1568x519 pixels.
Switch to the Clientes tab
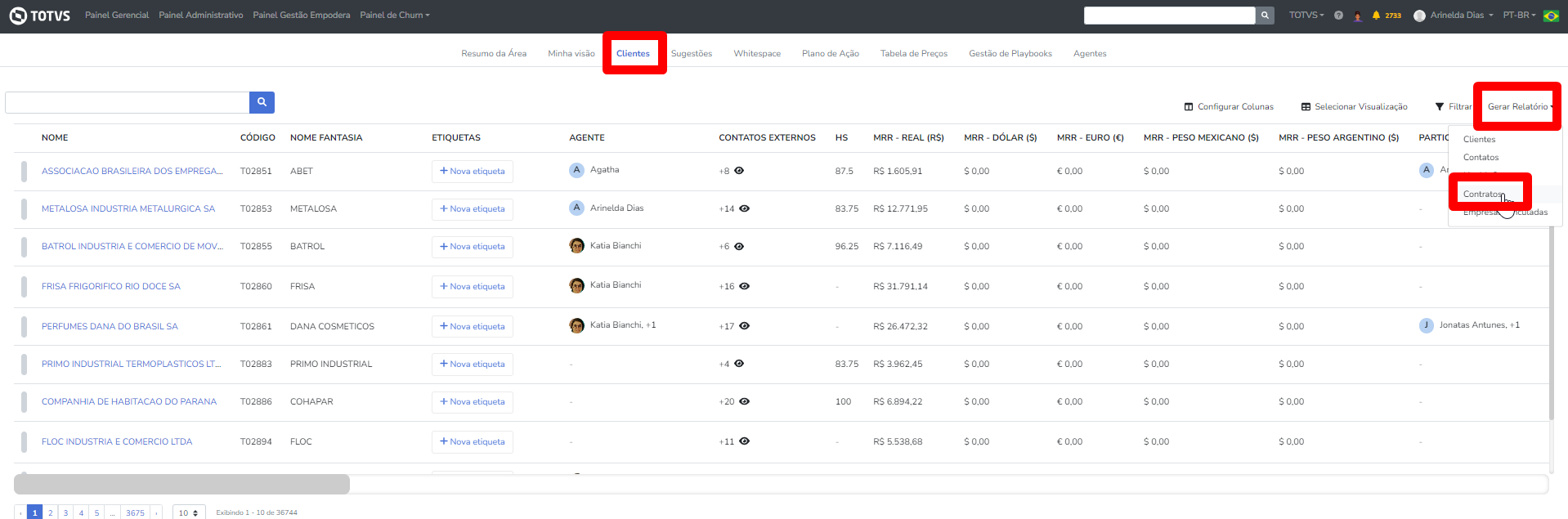pyautogui.click(x=633, y=54)
